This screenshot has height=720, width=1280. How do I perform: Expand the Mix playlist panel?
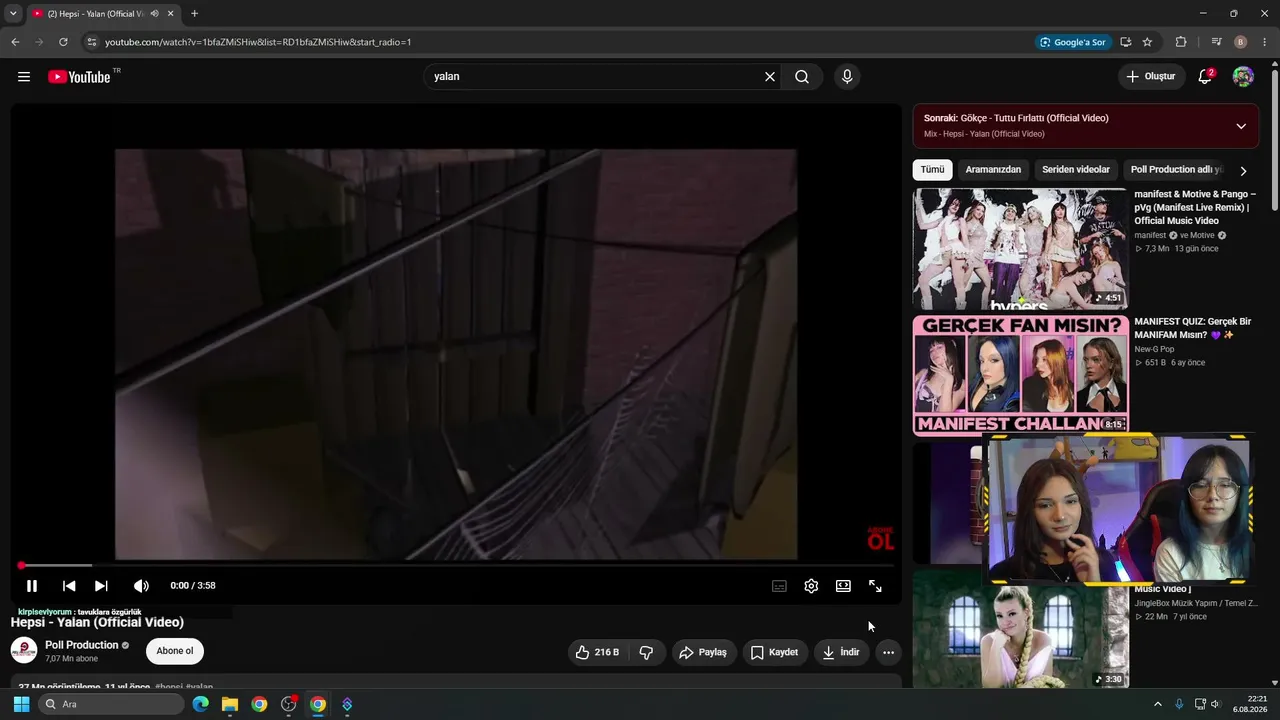click(x=1241, y=126)
